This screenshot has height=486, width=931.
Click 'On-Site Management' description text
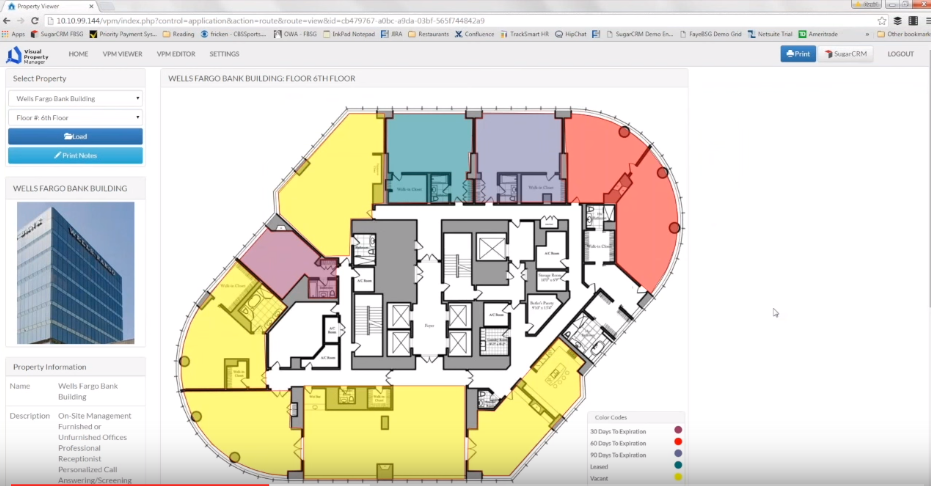[x=94, y=415]
